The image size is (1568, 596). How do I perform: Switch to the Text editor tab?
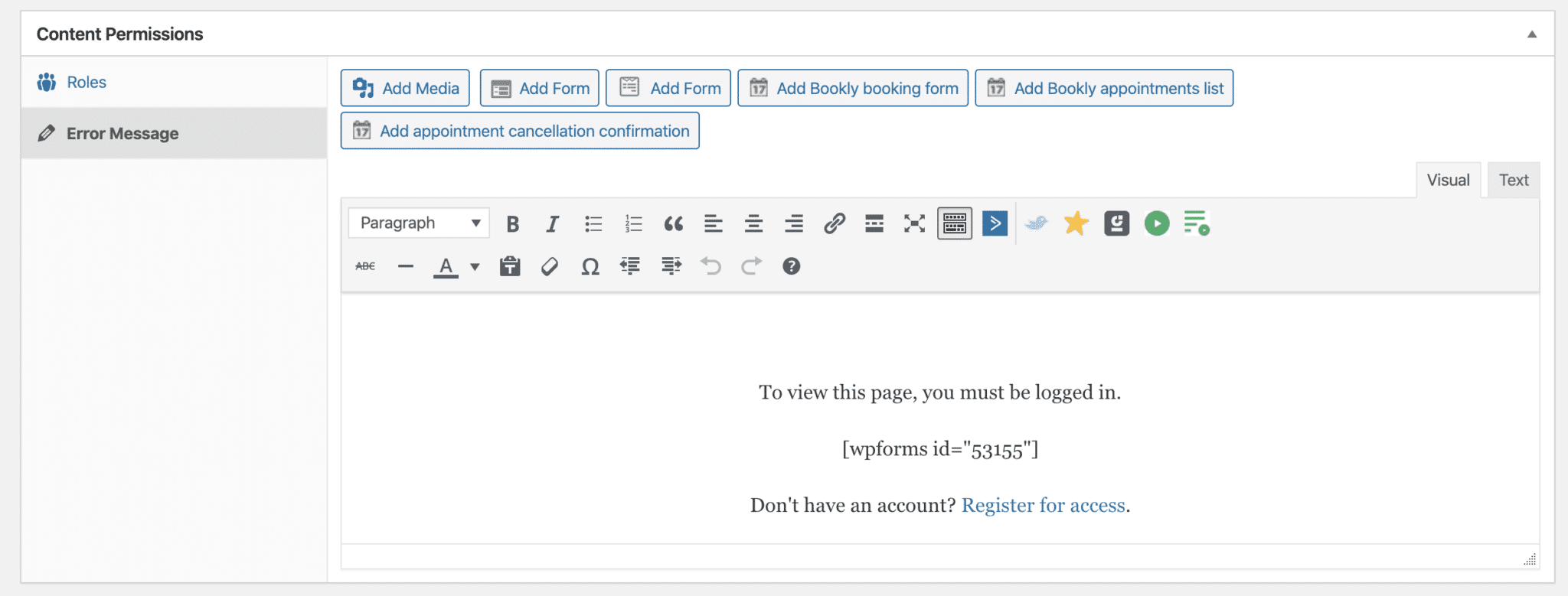pyautogui.click(x=1514, y=180)
